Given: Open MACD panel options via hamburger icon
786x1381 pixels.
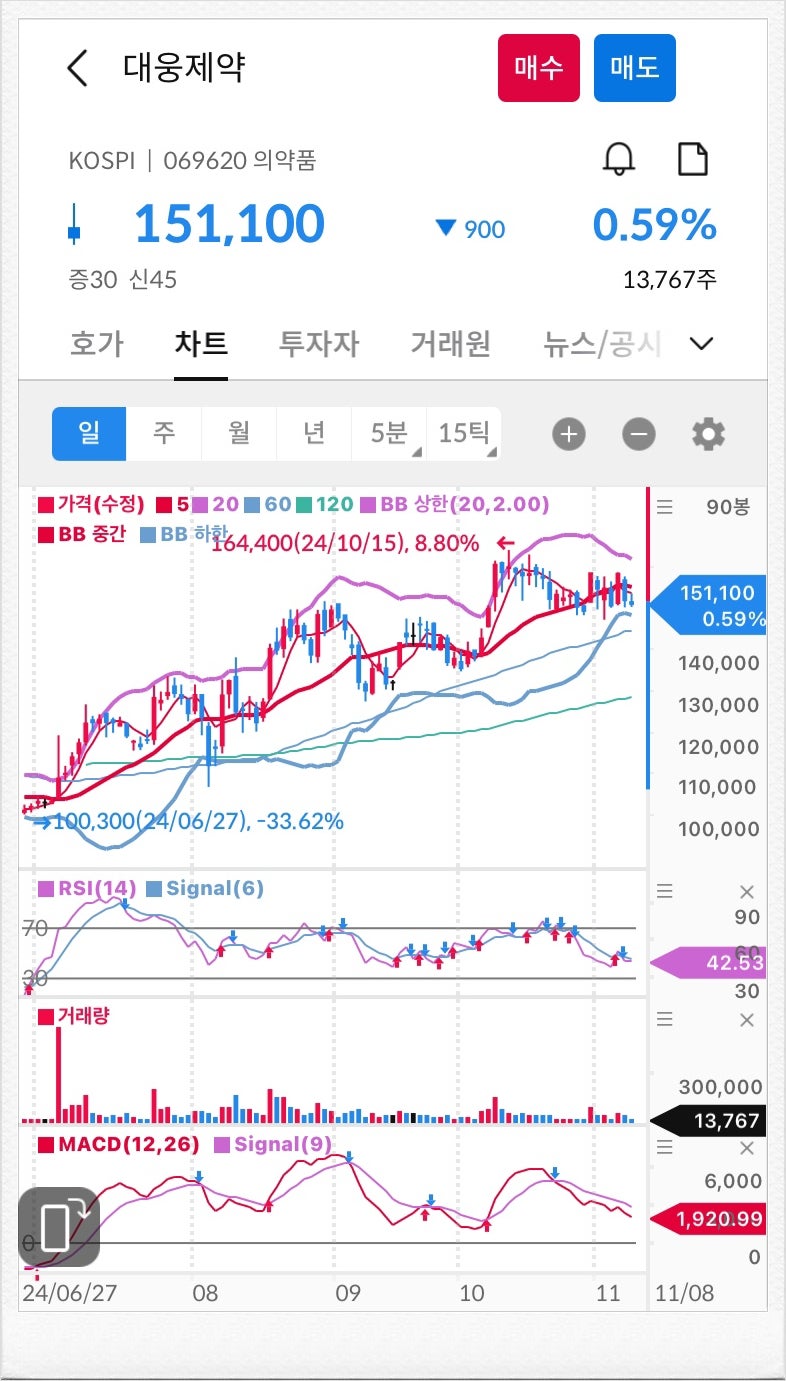Looking at the screenshot, I should [664, 1147].
